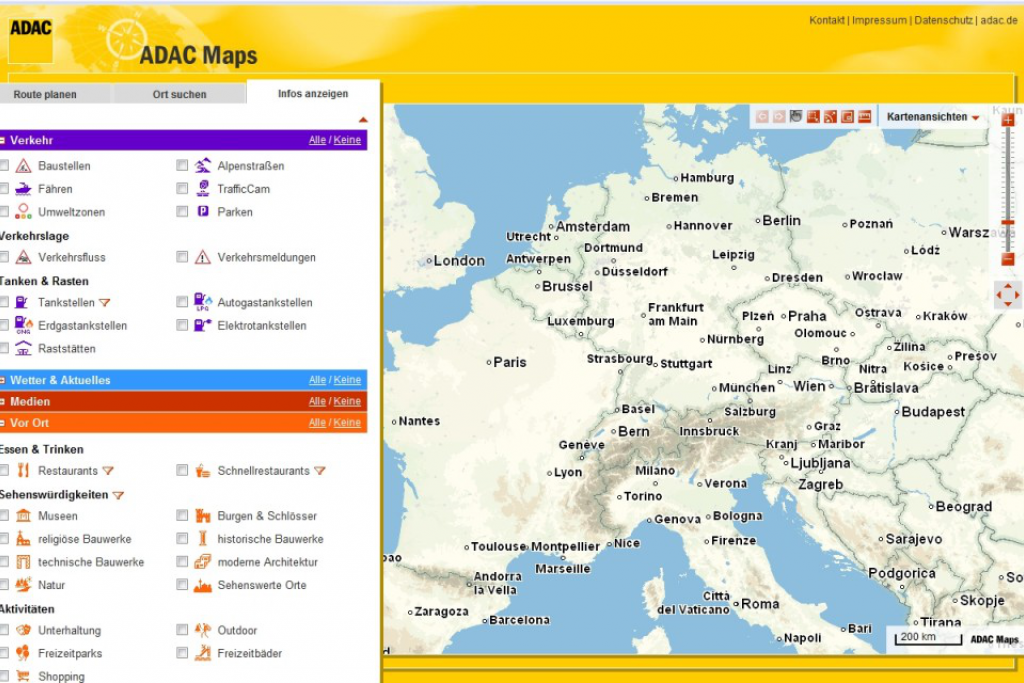1024x683 pixels.
Task: Open the Kartenansichten dropdown
Action: 932,117
